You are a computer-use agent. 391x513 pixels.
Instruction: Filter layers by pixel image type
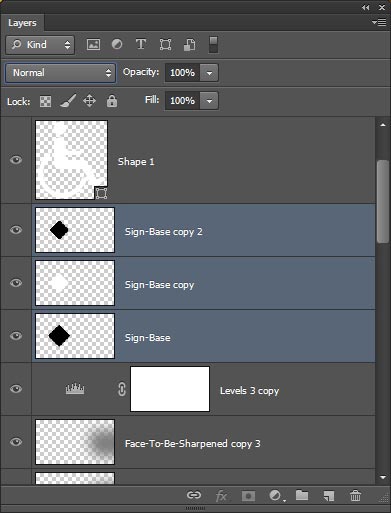coord(93,44)
